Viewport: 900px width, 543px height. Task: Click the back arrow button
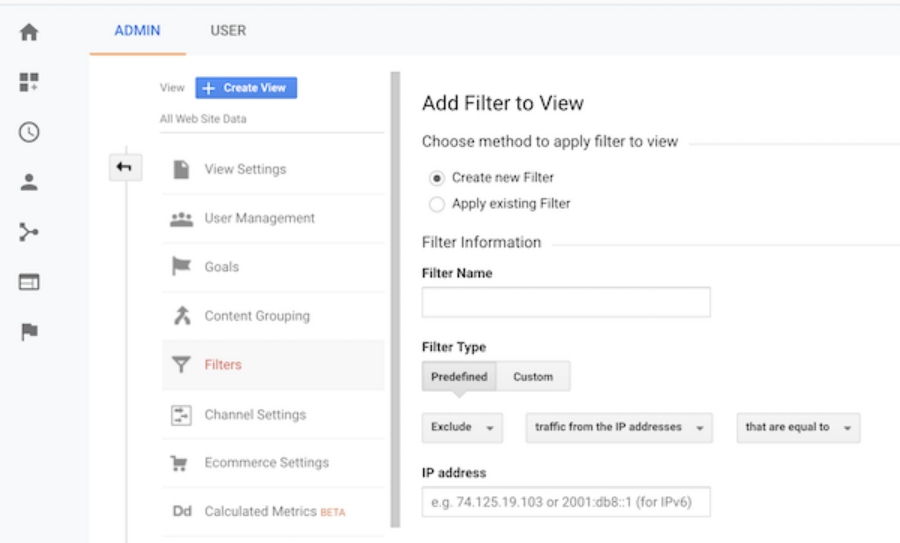(x=123, y=168)
